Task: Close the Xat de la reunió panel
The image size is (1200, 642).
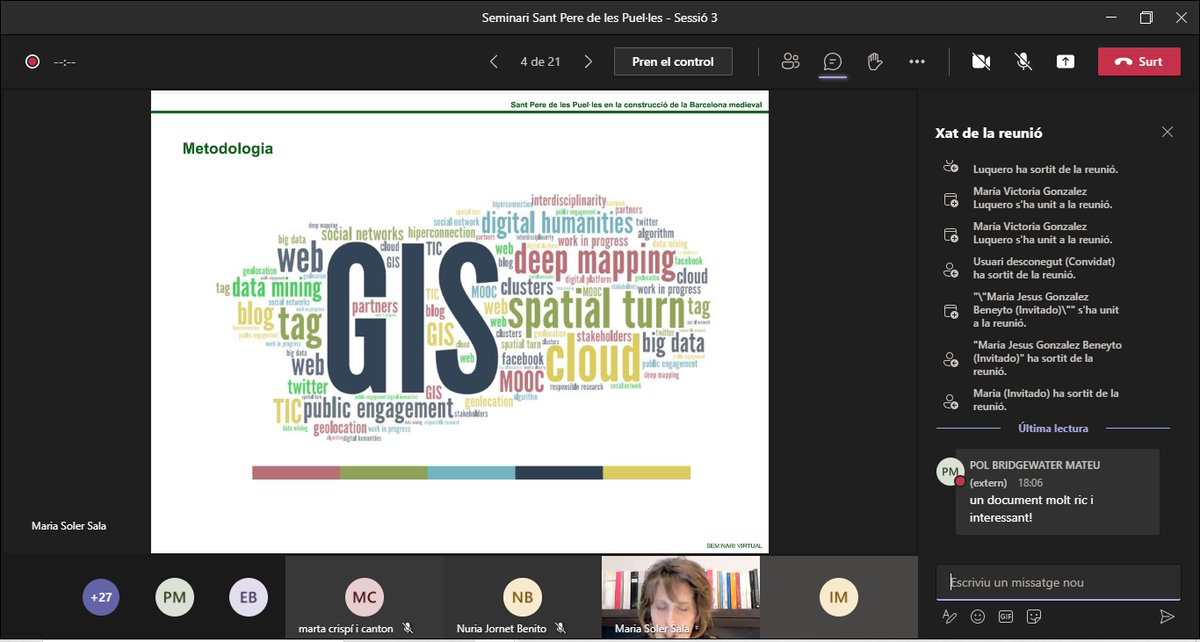Action: 1167,132
